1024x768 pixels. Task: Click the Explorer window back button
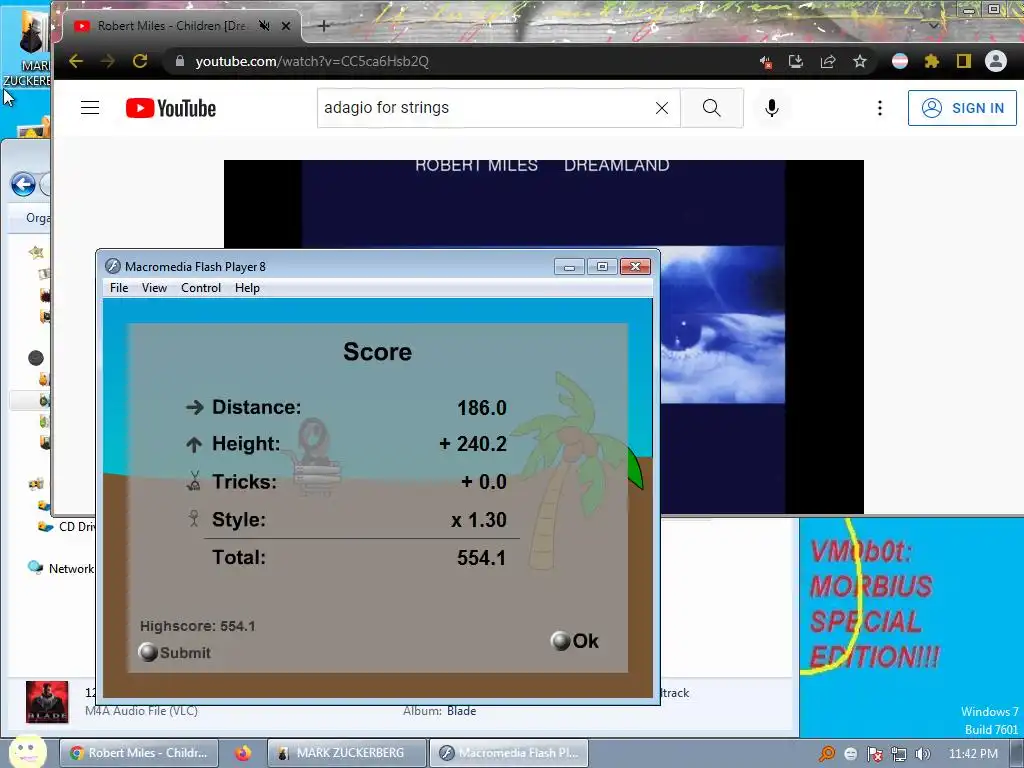23,185
